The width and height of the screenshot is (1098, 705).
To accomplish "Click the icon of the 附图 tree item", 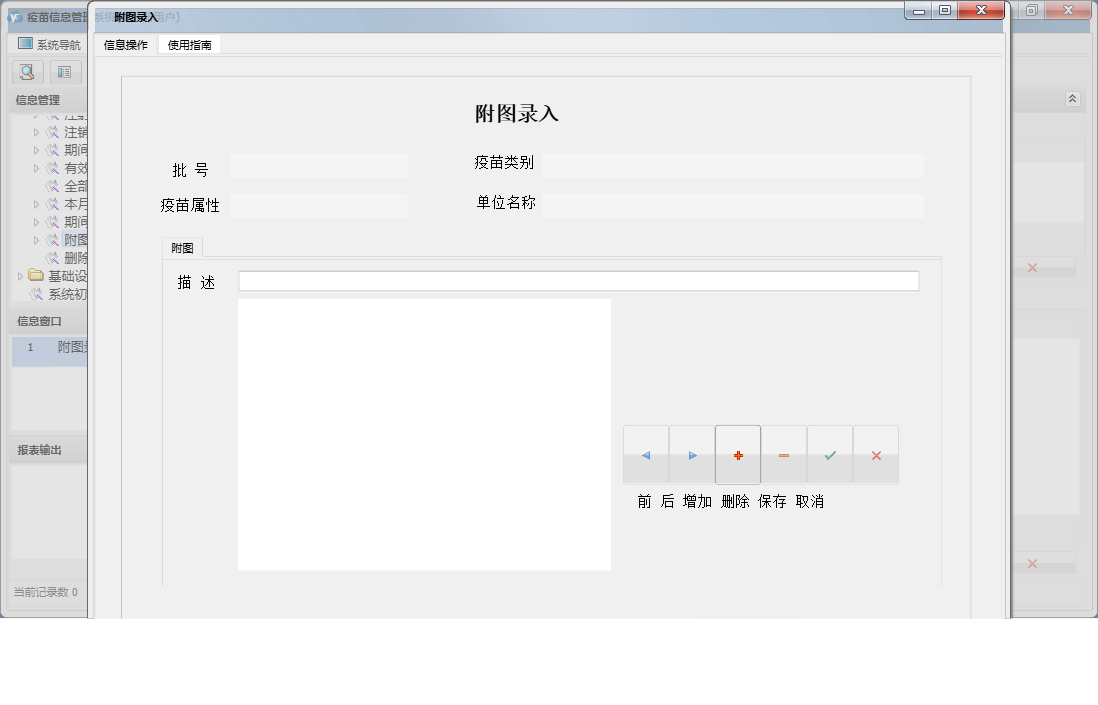I will coord(53,240).
